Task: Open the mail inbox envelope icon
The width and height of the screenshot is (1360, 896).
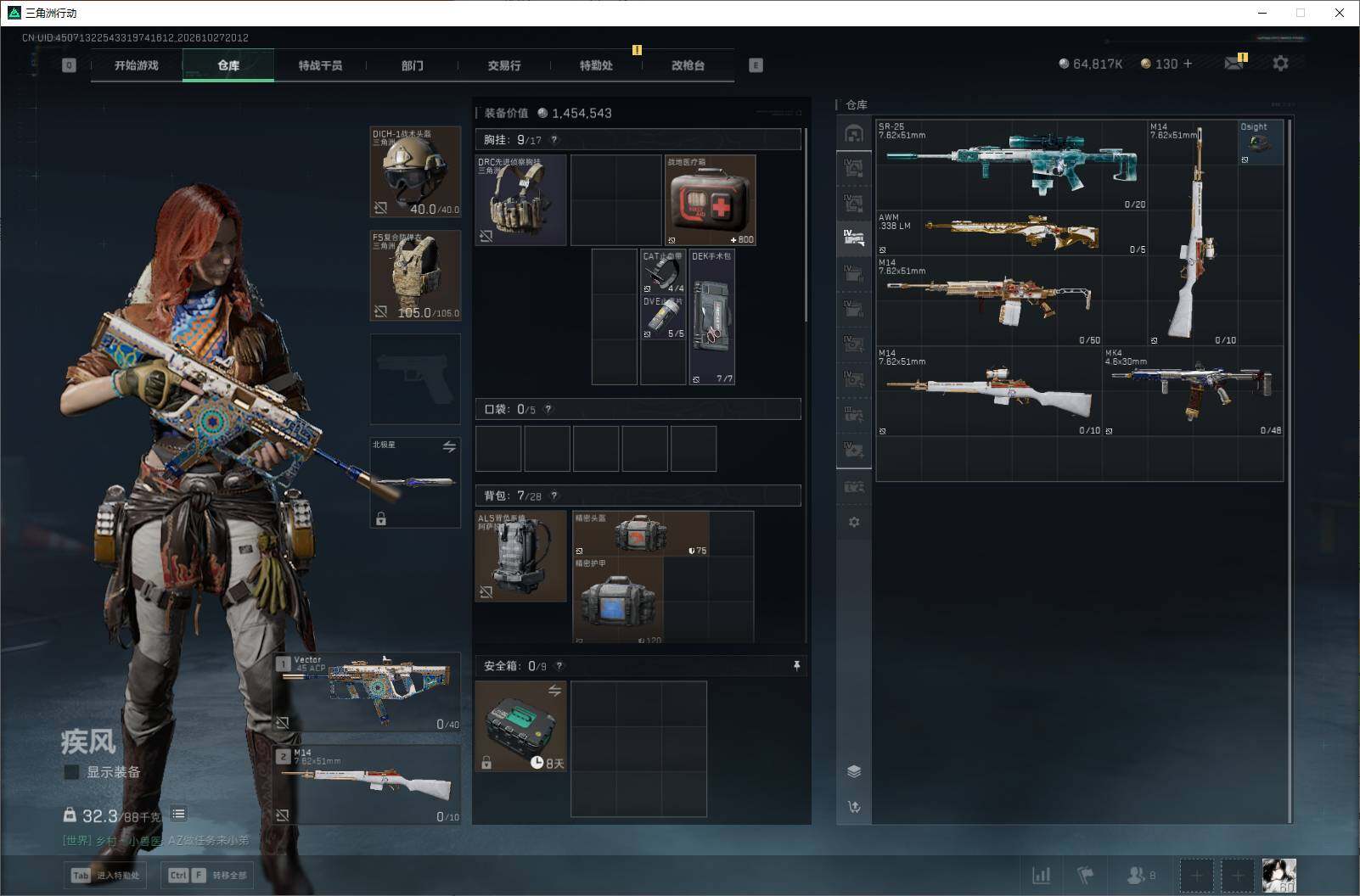Action: point(1234,64)
